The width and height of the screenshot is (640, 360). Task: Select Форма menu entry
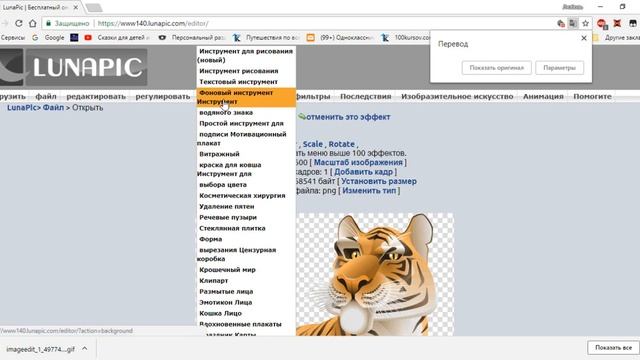(211, 239)
